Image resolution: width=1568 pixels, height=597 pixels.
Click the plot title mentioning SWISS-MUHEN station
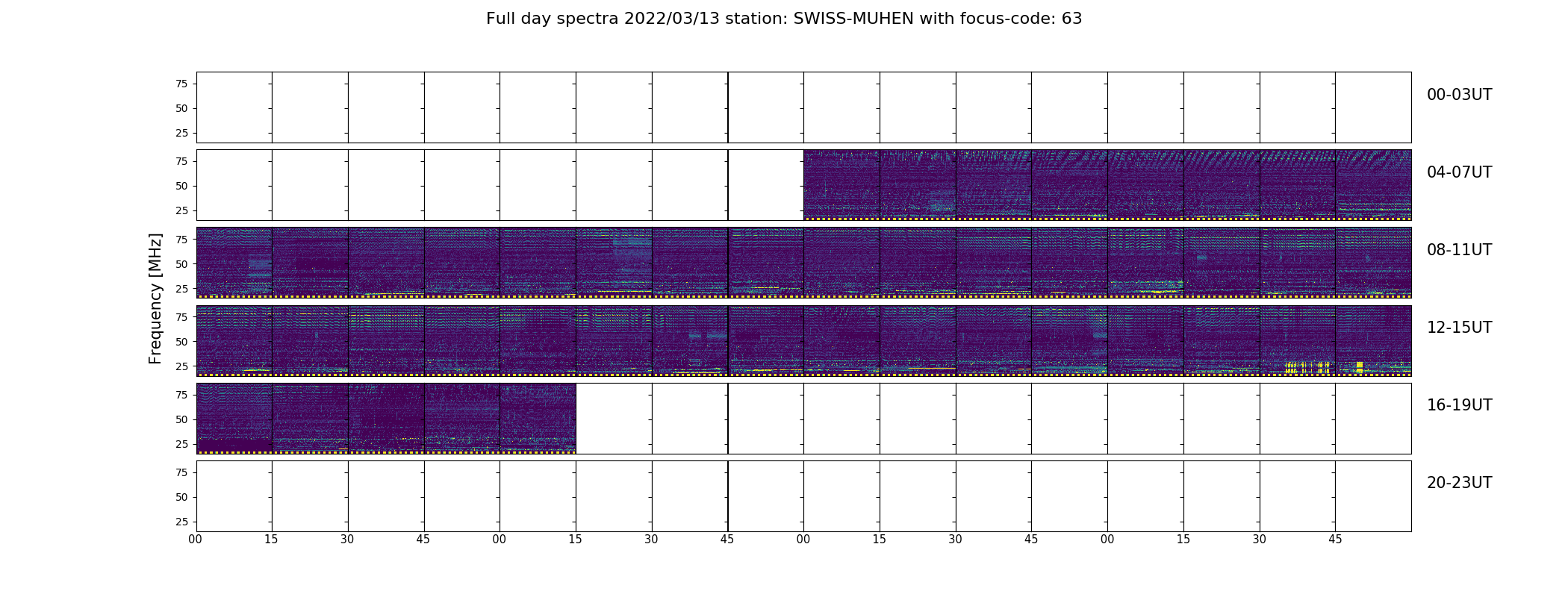784,19
